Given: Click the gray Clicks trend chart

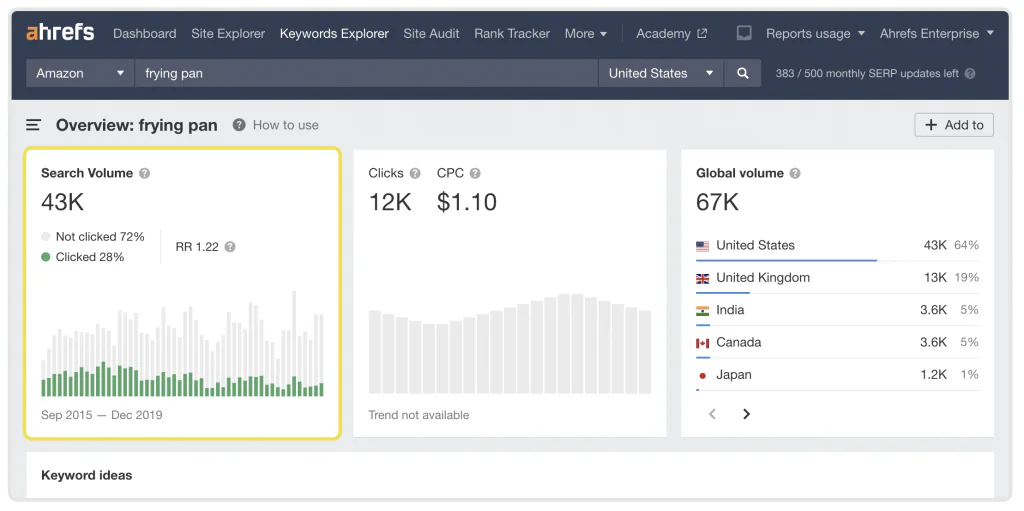Looking at the screenshot, I should 509,344.
